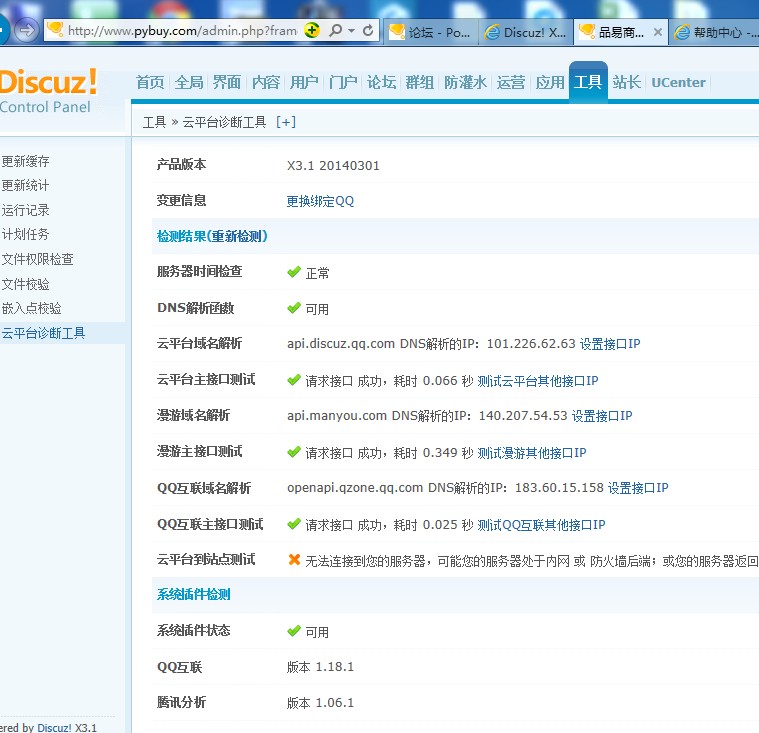Image resolution: width=759 pixels, height=733 pixels.
Task: Click orange X icon for 云平台到站点测试
Action: (x=294, y=560)
